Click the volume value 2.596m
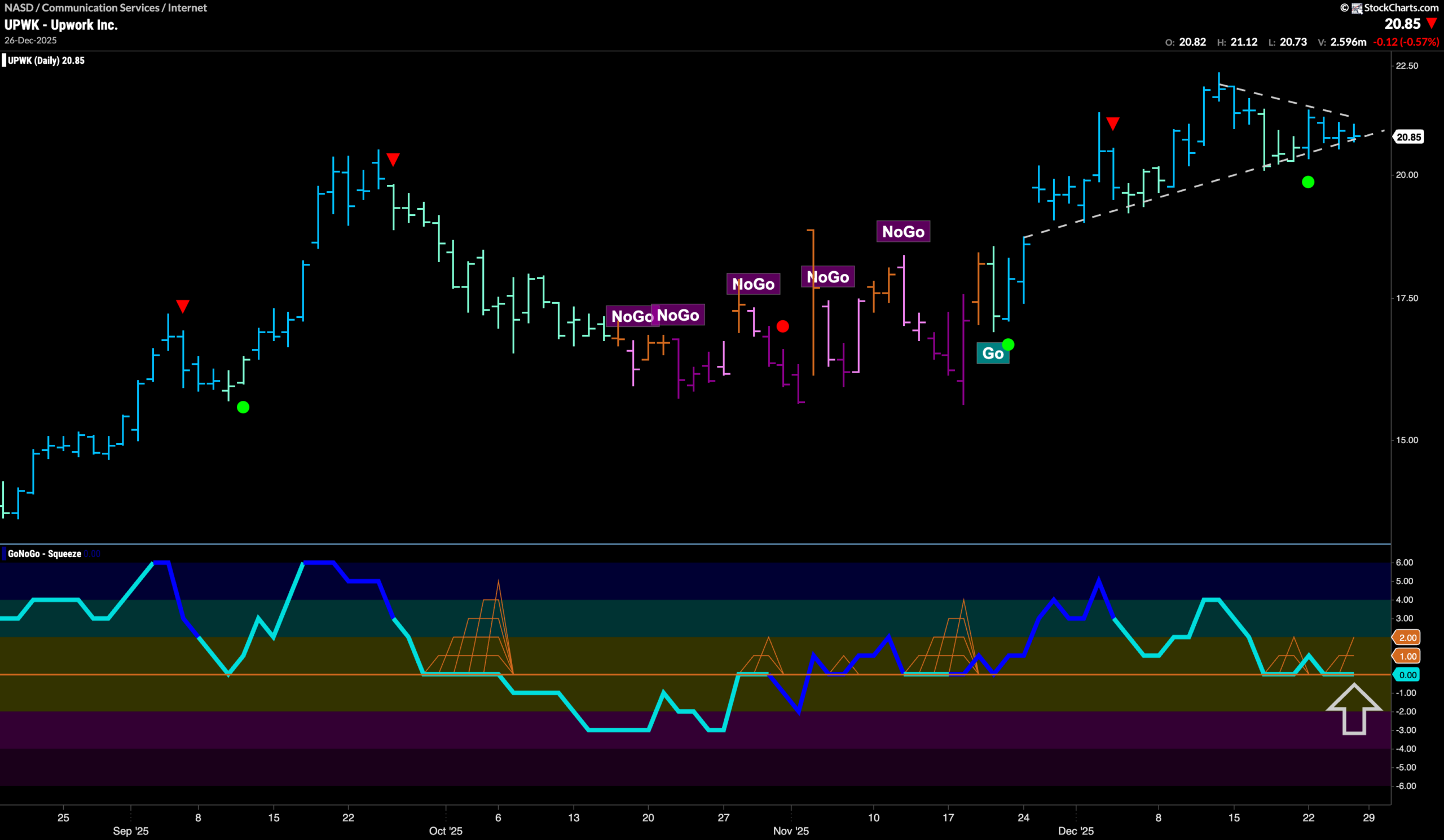The image size is (1444, 840). point(1348,42)
